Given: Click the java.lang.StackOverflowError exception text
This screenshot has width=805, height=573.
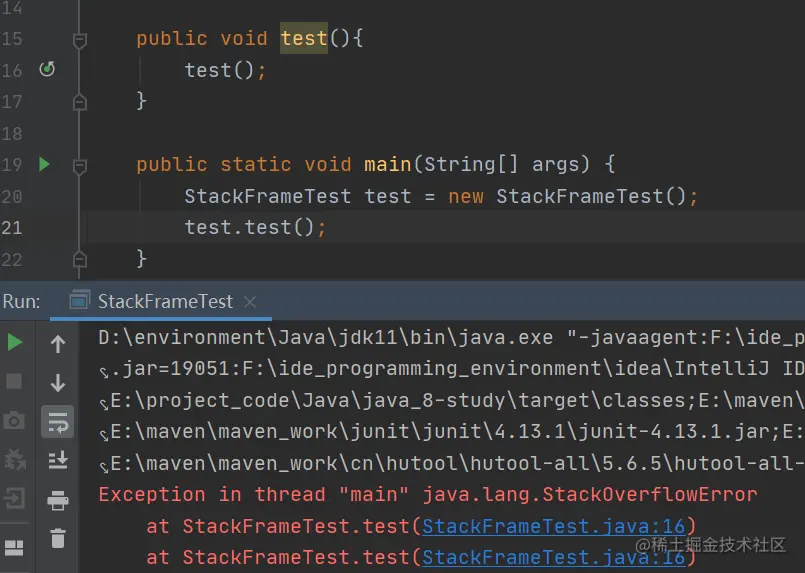Looking at the screenshot, I should (590, 494).
